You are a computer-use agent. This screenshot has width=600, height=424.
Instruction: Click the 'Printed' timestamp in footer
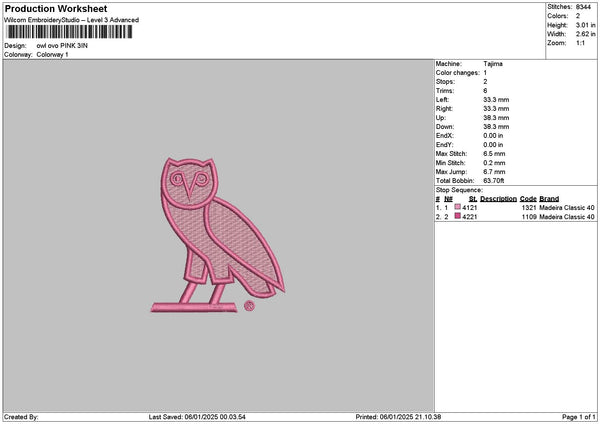[398, 417]
